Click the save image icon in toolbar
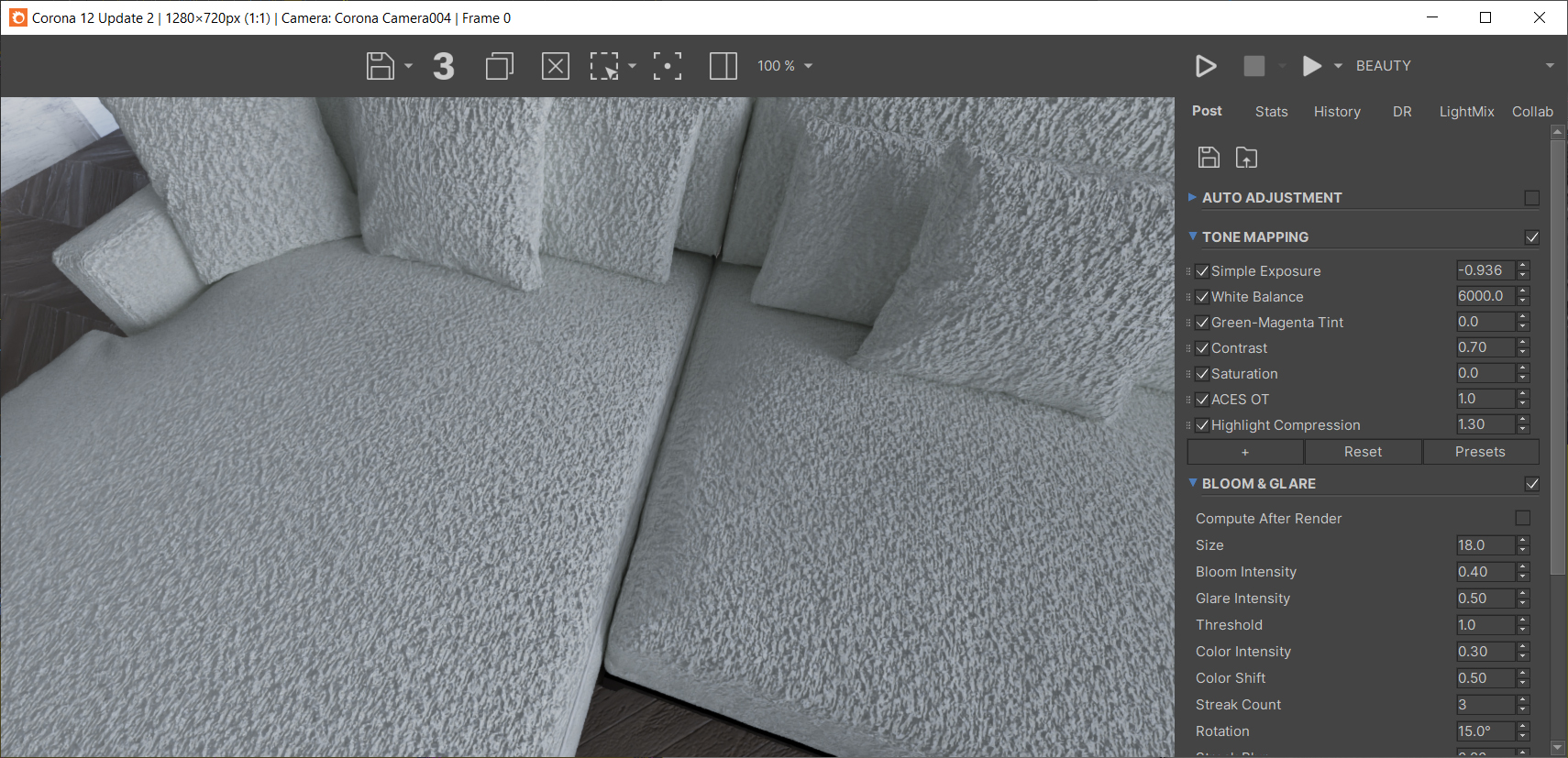1568x758 pixels. (x=380, y=66)
